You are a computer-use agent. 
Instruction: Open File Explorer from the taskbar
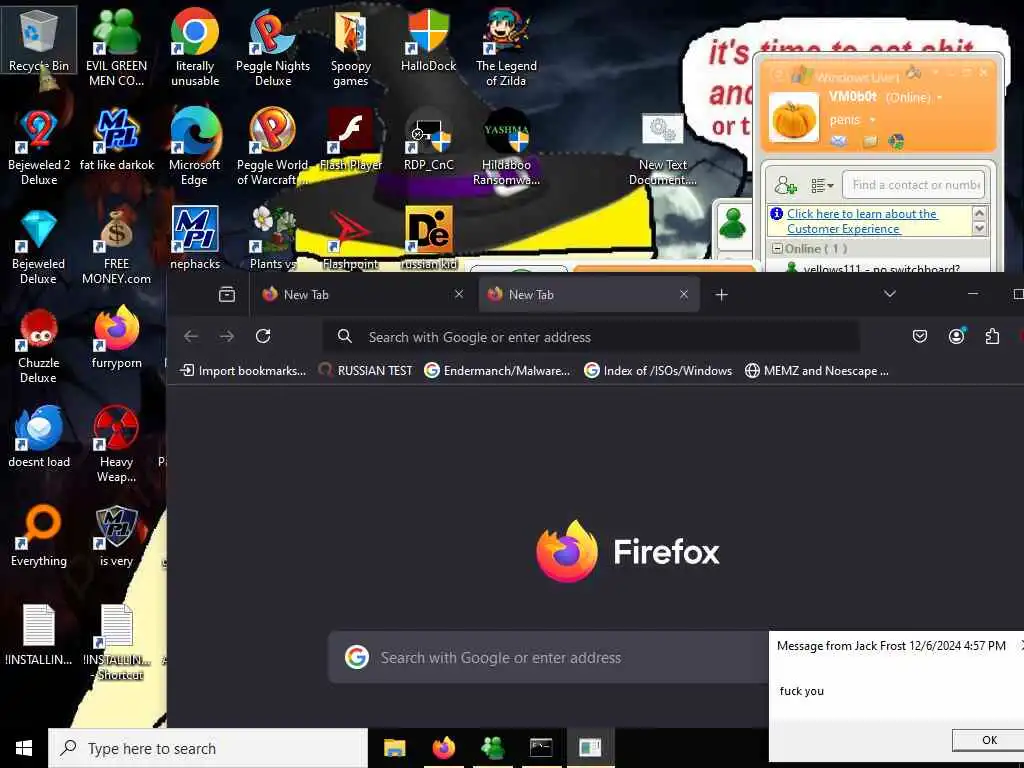(x=394, y=748)
